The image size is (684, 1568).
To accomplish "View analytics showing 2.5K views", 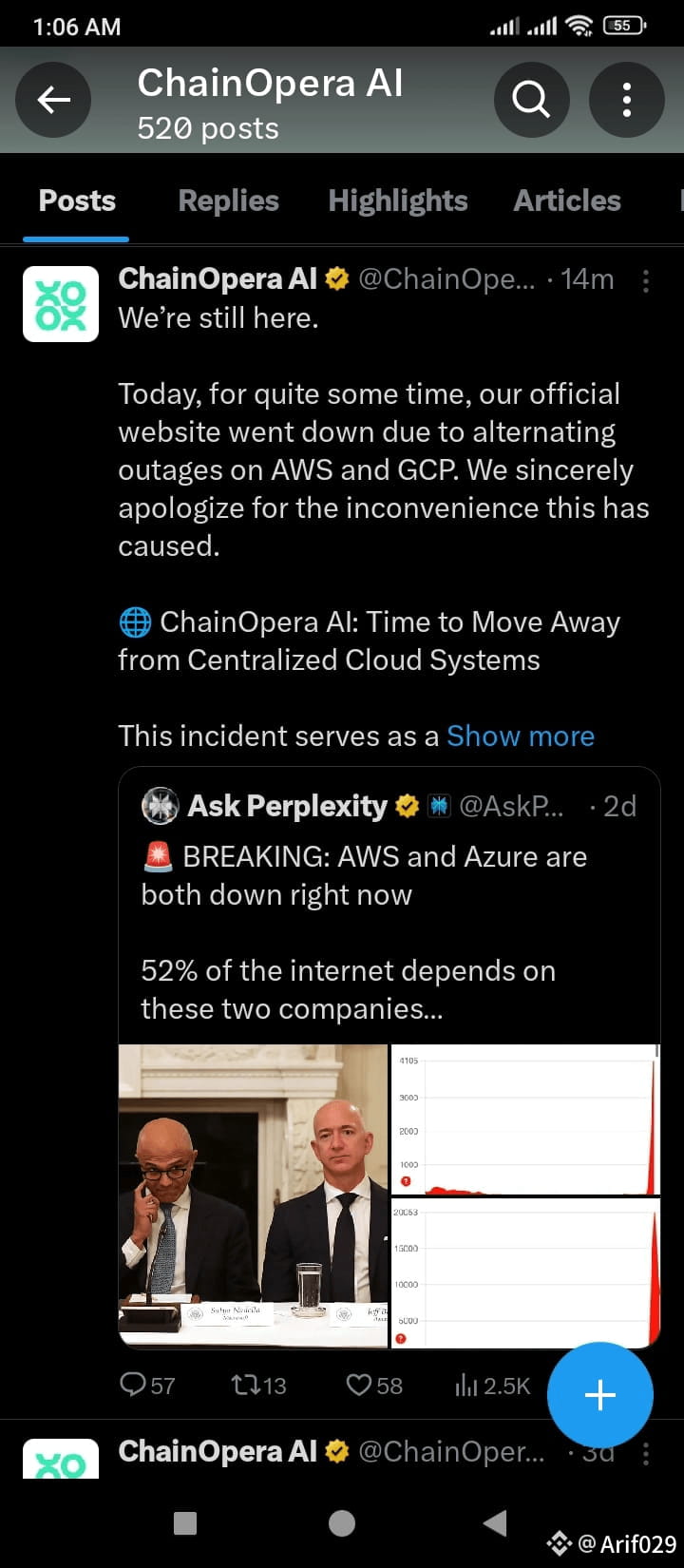I will coord(492,1385).
